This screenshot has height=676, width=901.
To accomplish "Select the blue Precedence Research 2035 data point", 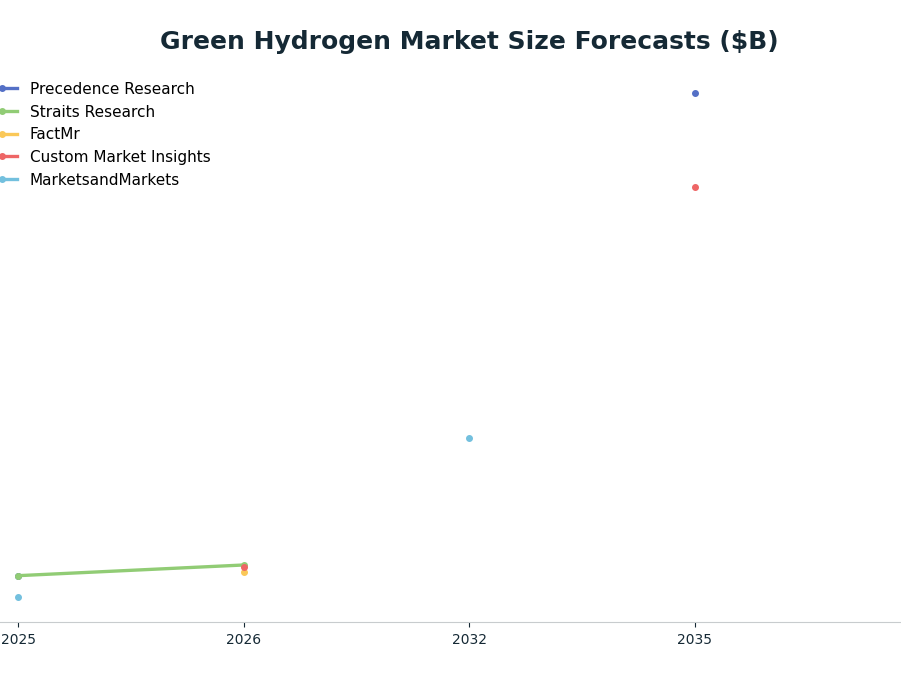I will click(695, 94).
